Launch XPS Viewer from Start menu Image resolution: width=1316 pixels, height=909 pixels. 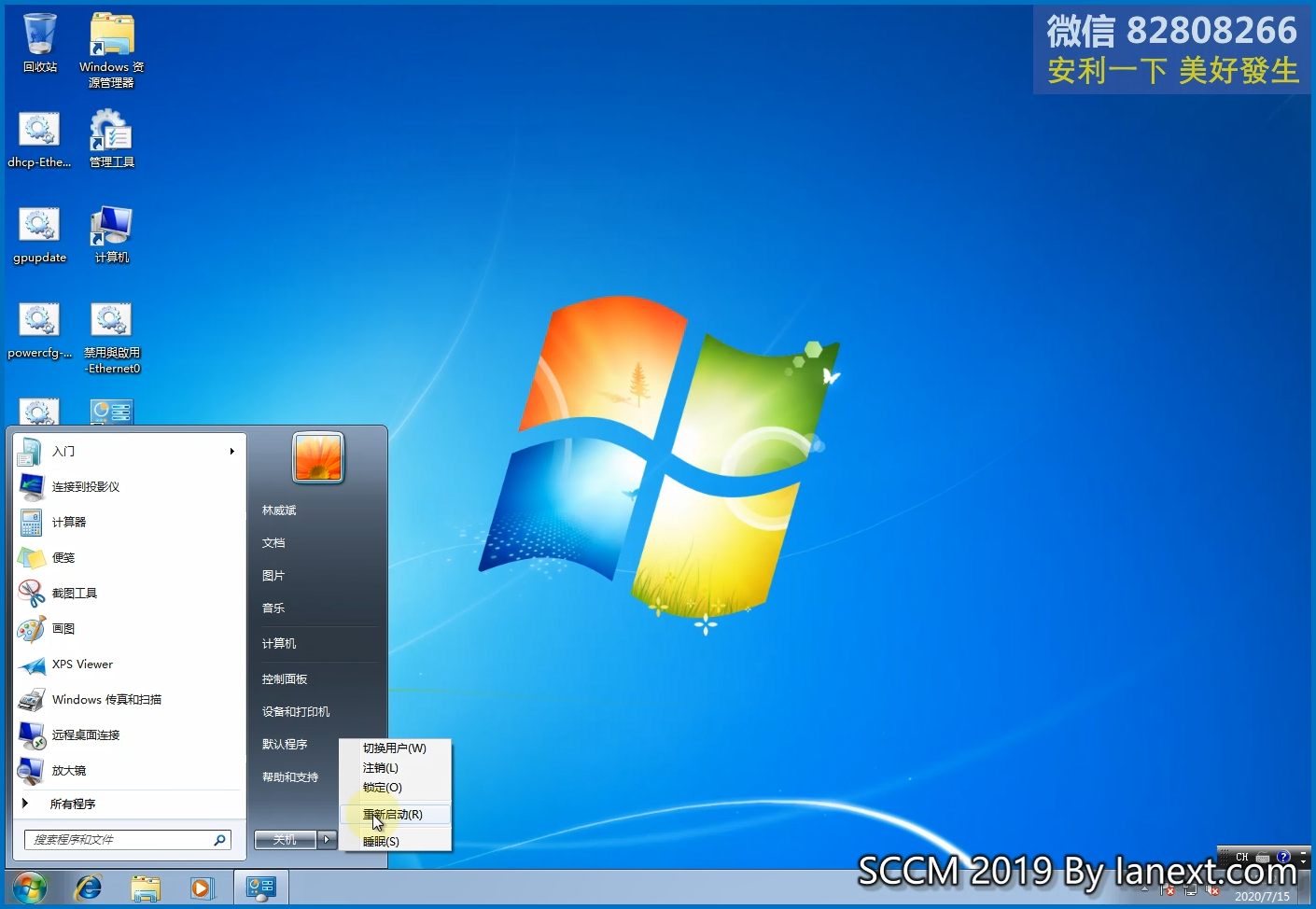point(129,664)
